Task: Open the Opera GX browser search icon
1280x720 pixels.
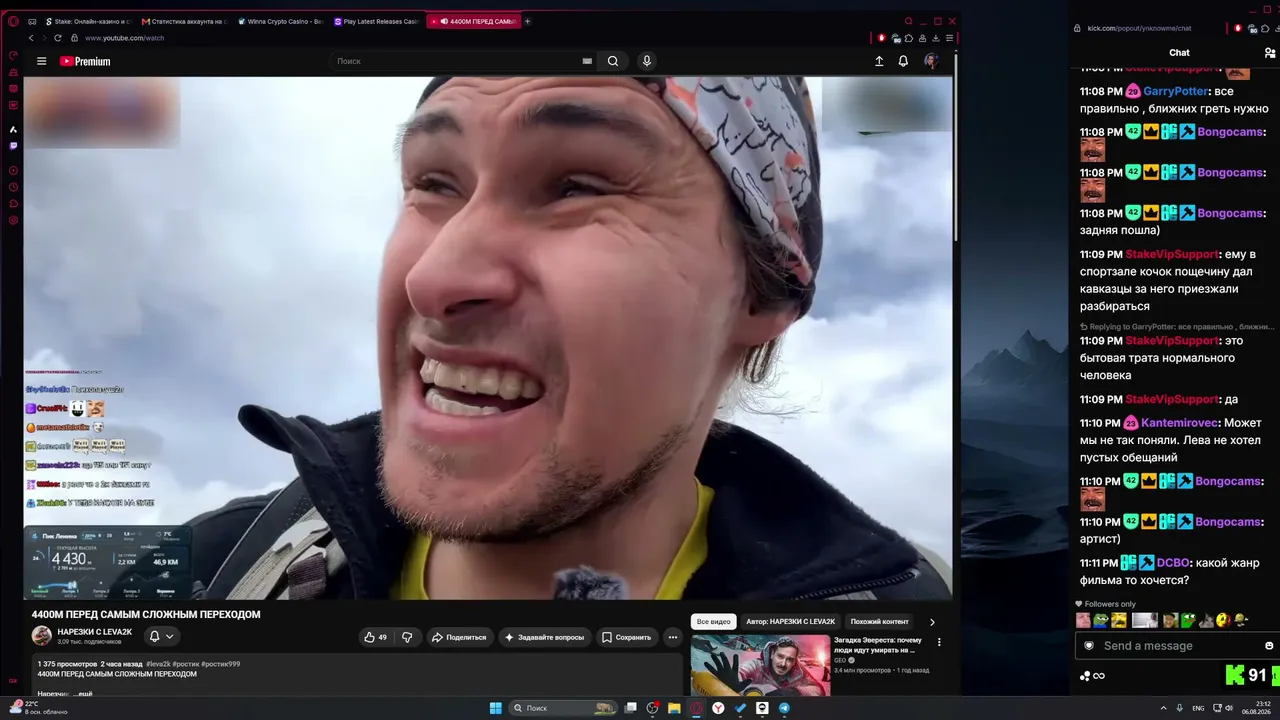Action: [x=908, y=21]
